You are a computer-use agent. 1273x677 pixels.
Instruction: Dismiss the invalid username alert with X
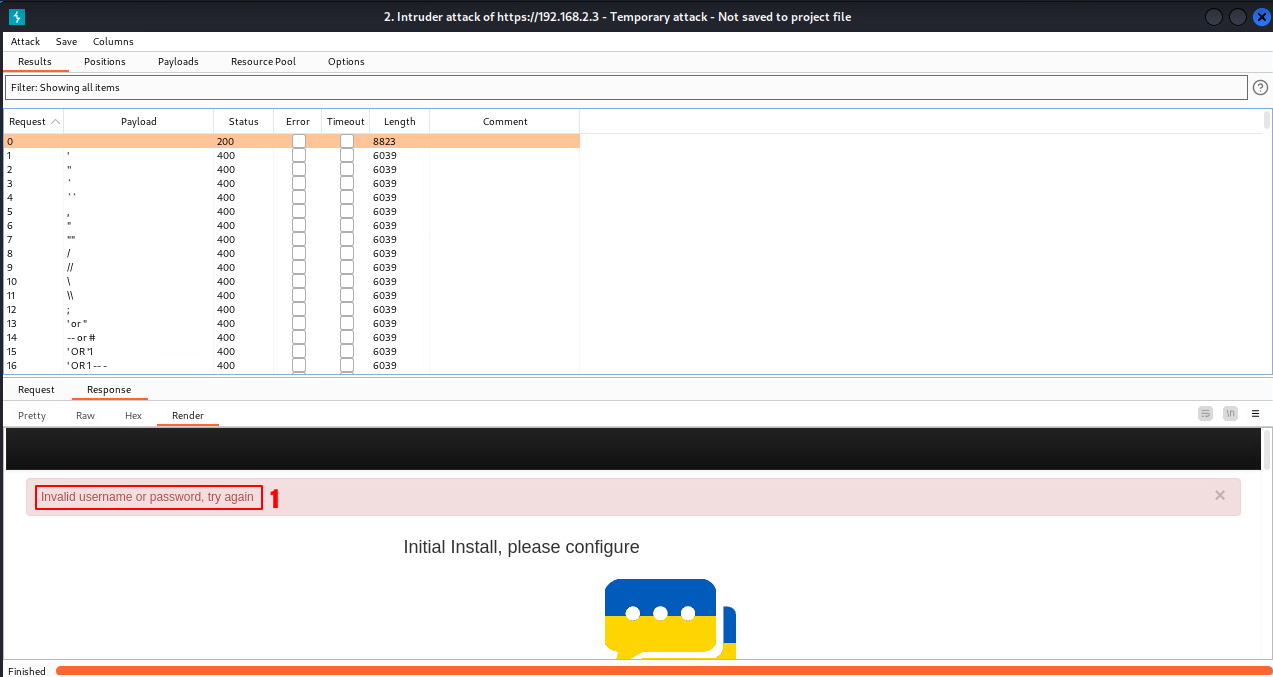point(1219,496)
